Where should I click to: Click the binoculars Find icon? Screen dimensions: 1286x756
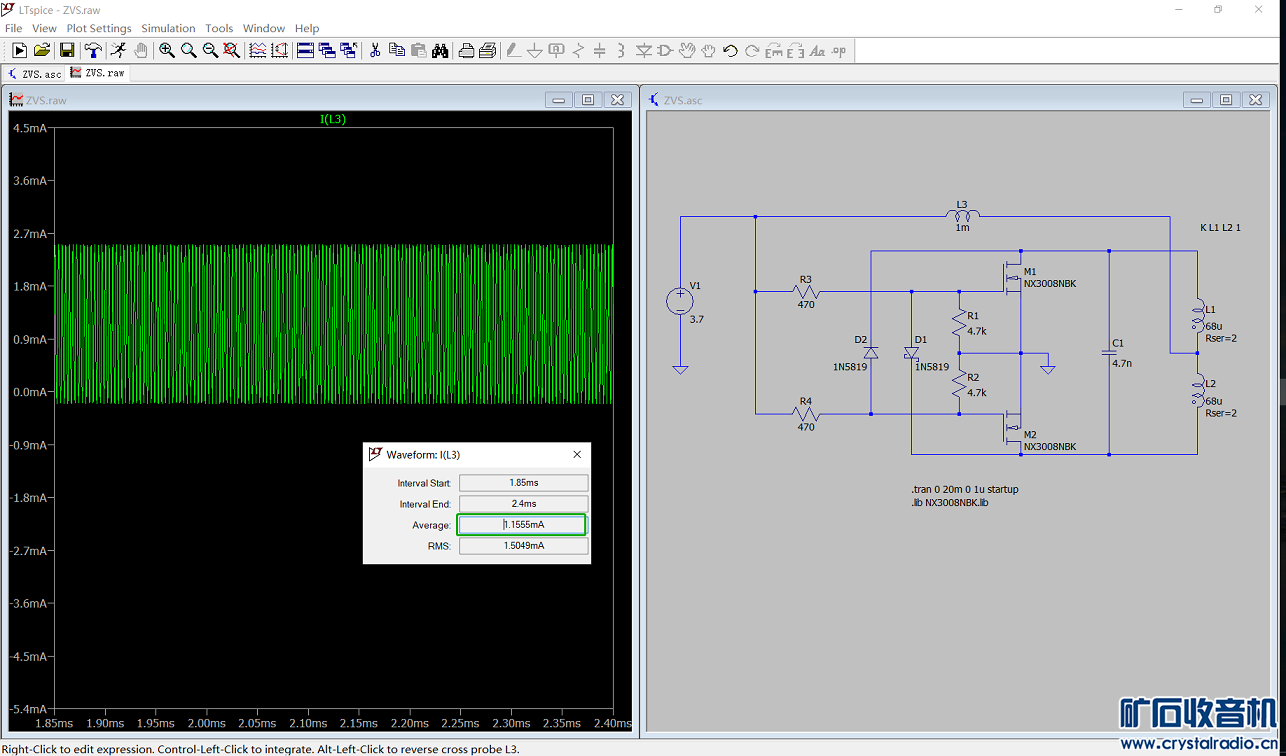click(440, 50)
